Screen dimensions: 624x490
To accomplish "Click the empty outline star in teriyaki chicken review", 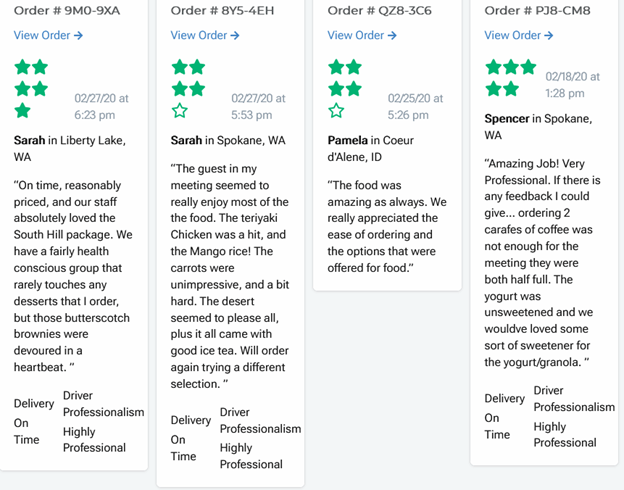I will (179, 110).
